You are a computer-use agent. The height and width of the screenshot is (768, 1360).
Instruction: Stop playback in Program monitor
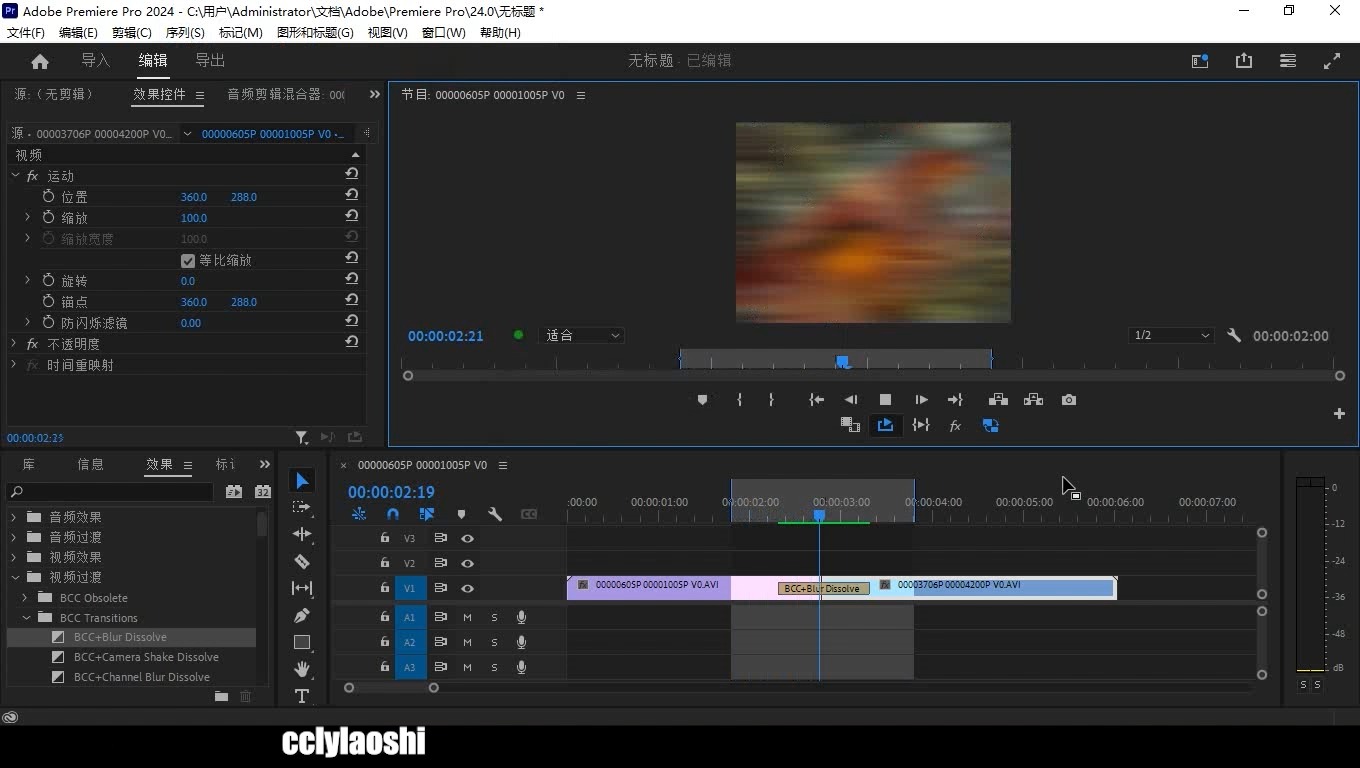[885, 400]
